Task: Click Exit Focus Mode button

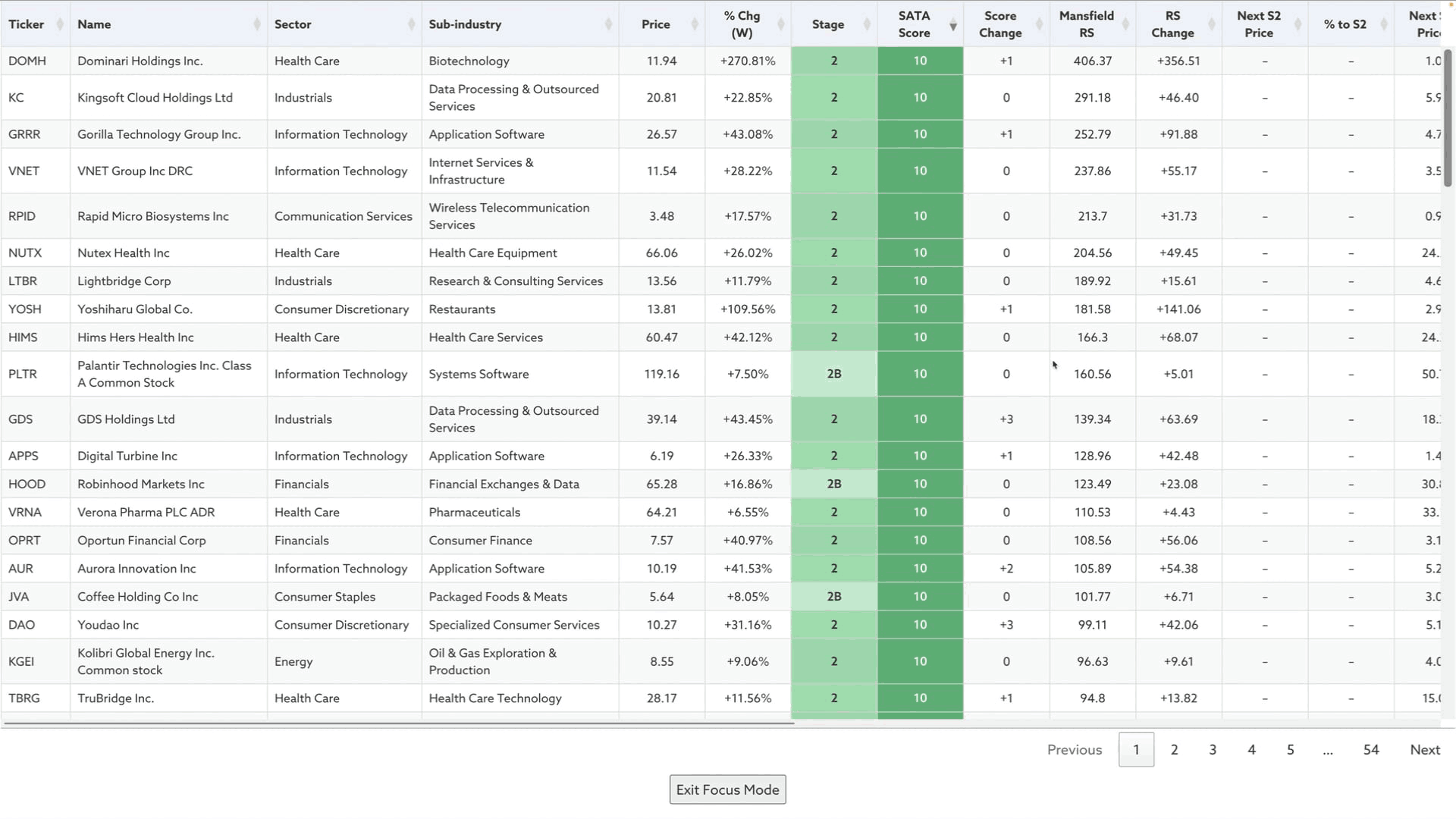Action: (727, 789)
